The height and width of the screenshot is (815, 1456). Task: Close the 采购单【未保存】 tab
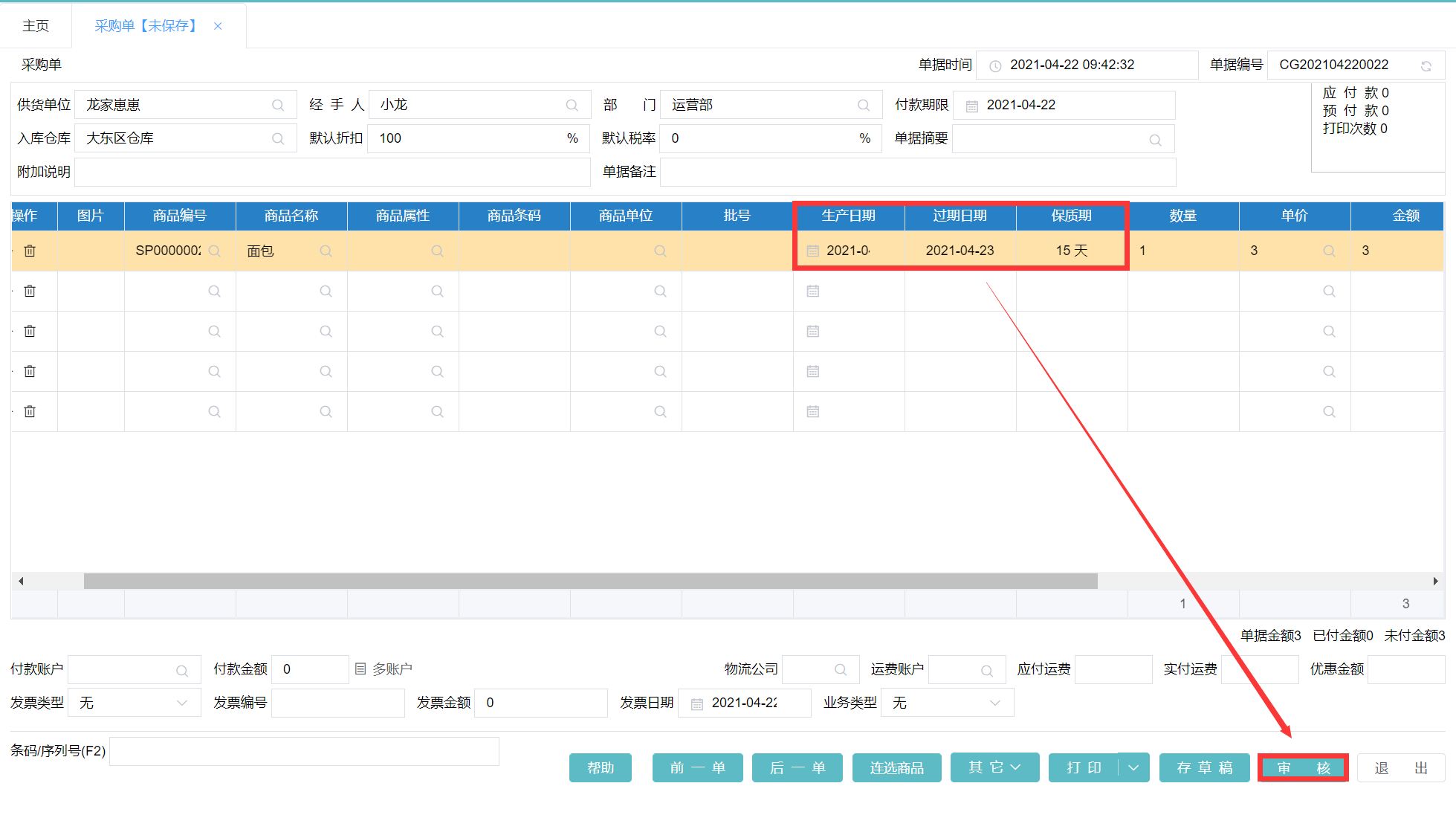pyautogui.click(x=218, y=26)
